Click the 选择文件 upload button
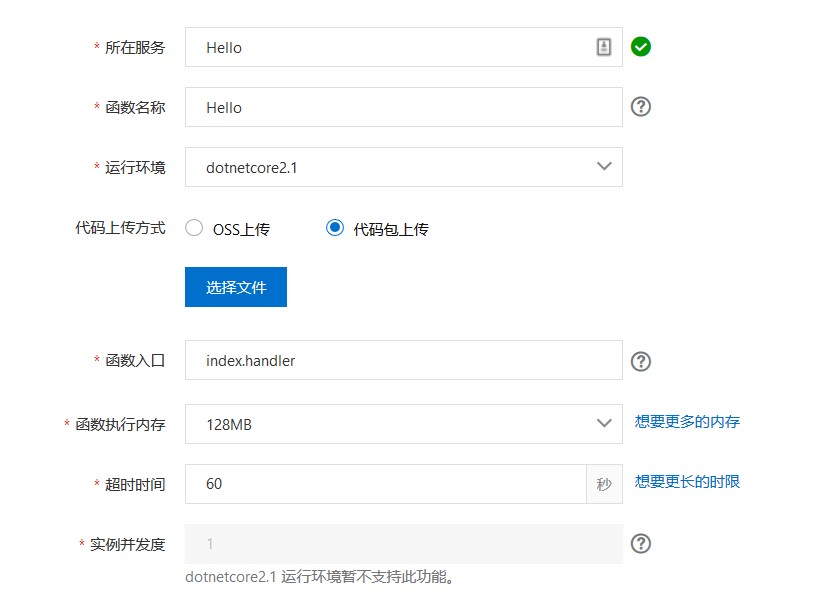This screenshot has height=596, width=836. 236,287
